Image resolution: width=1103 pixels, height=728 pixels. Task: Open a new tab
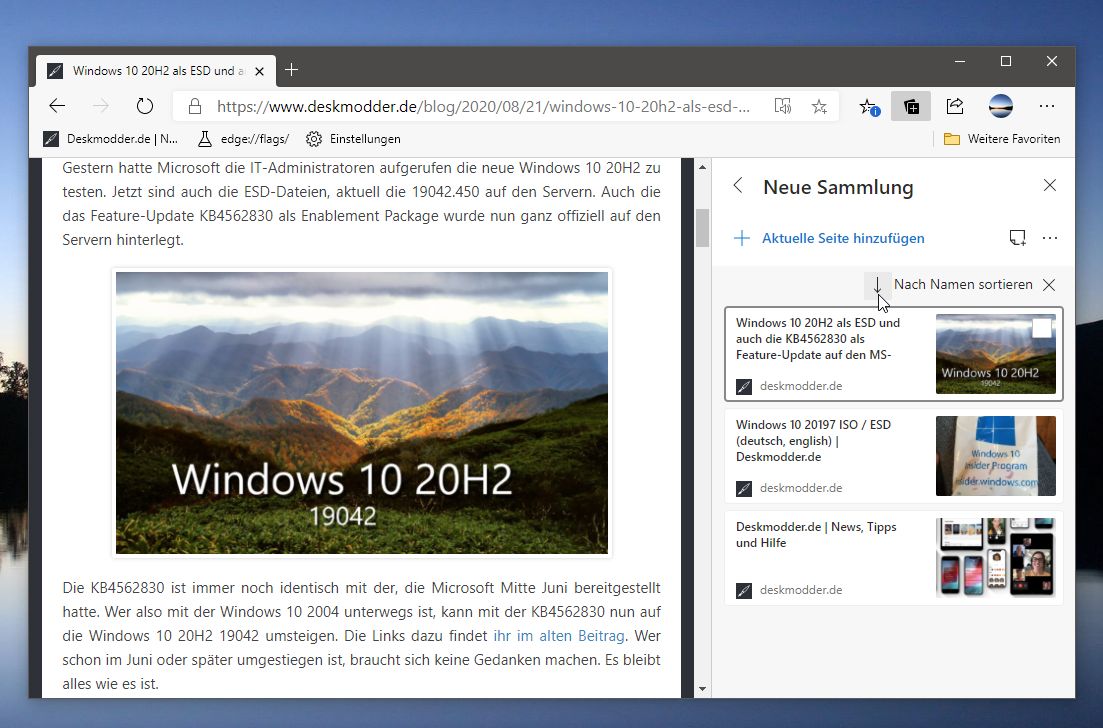[291, 70]
